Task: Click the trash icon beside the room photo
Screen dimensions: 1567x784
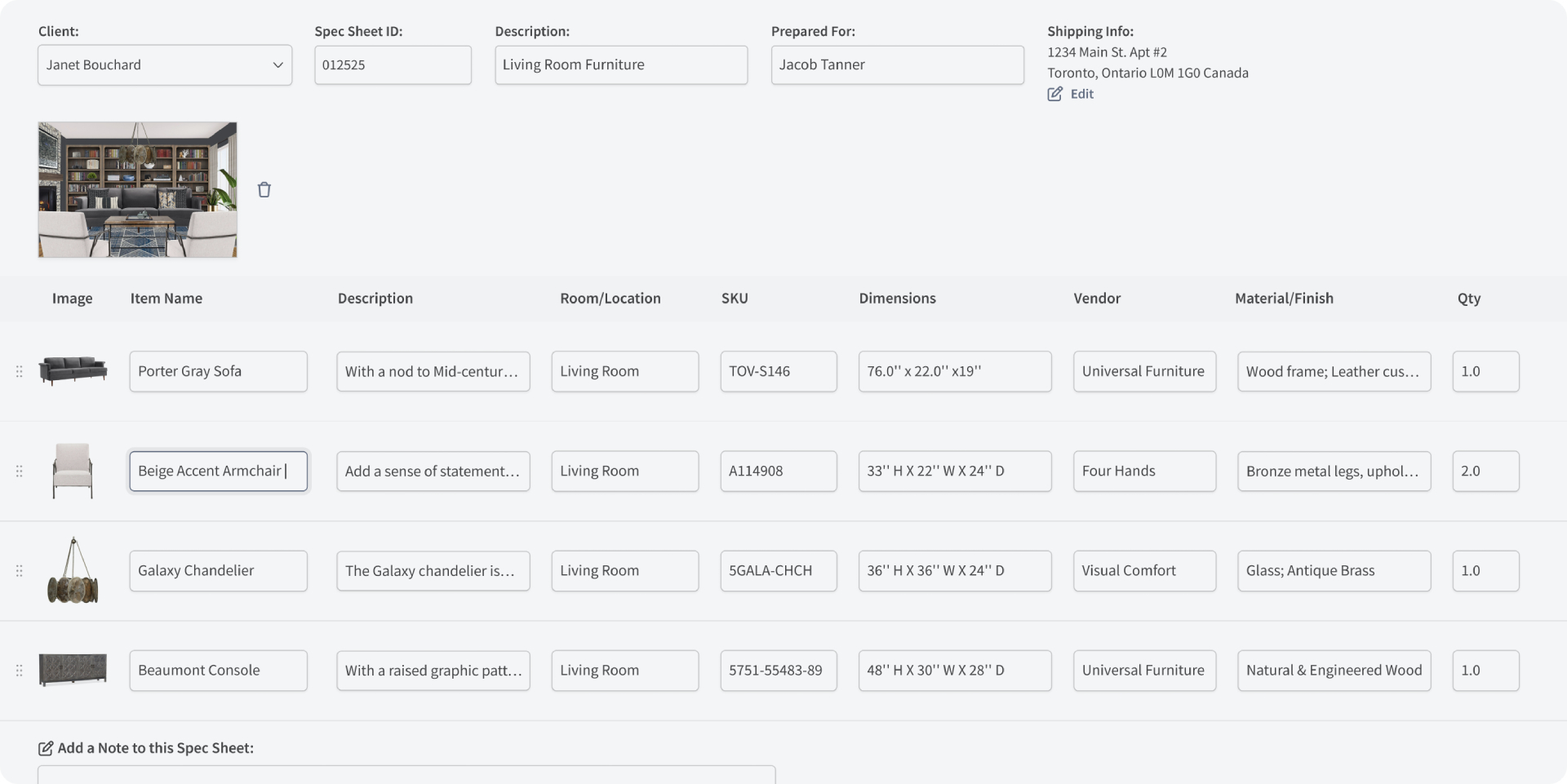Action: pos(264,189)
